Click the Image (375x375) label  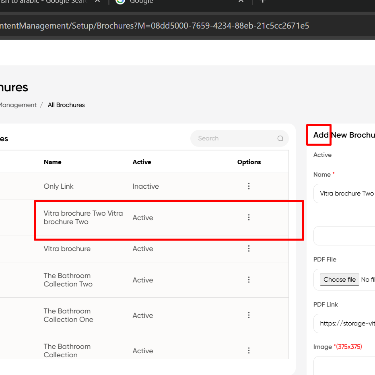[338, 347]
